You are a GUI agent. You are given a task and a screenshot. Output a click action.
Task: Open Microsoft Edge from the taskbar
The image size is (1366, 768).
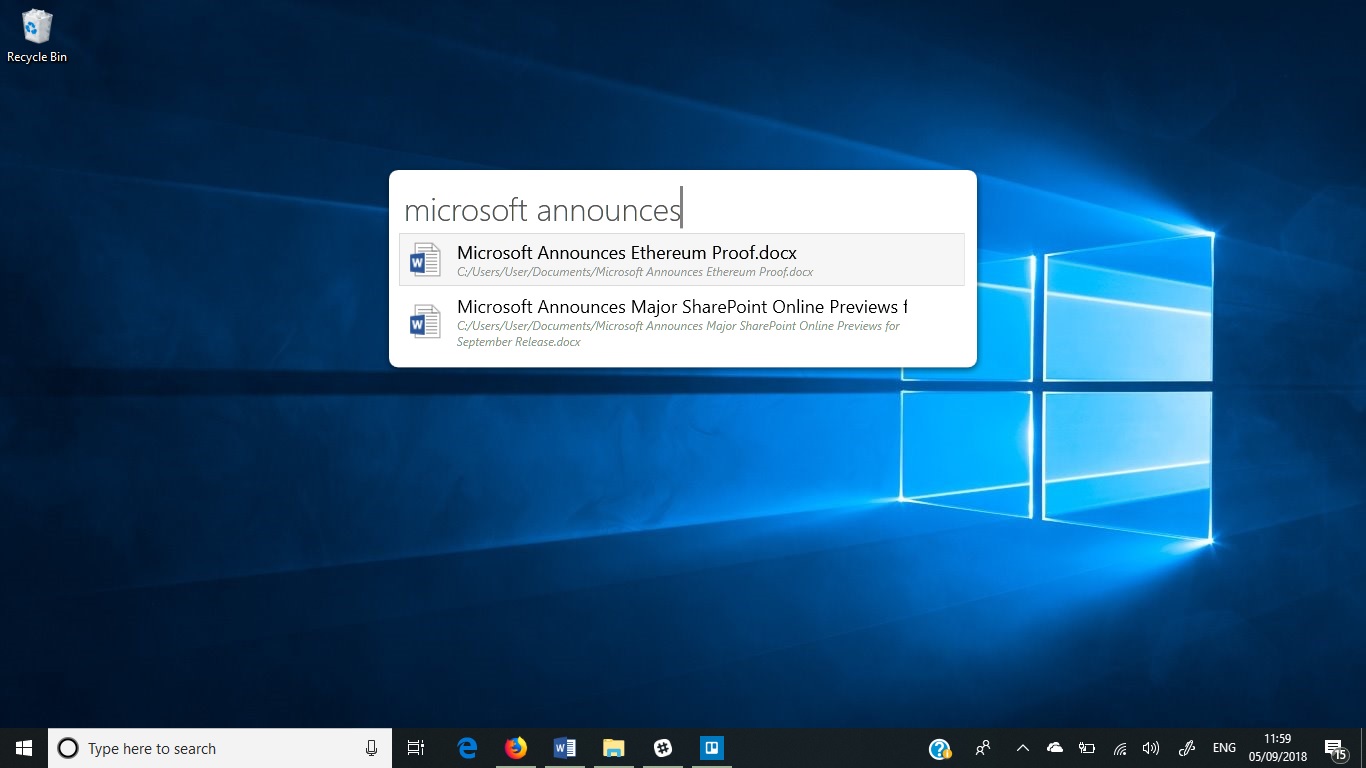[x=467, y=747]
